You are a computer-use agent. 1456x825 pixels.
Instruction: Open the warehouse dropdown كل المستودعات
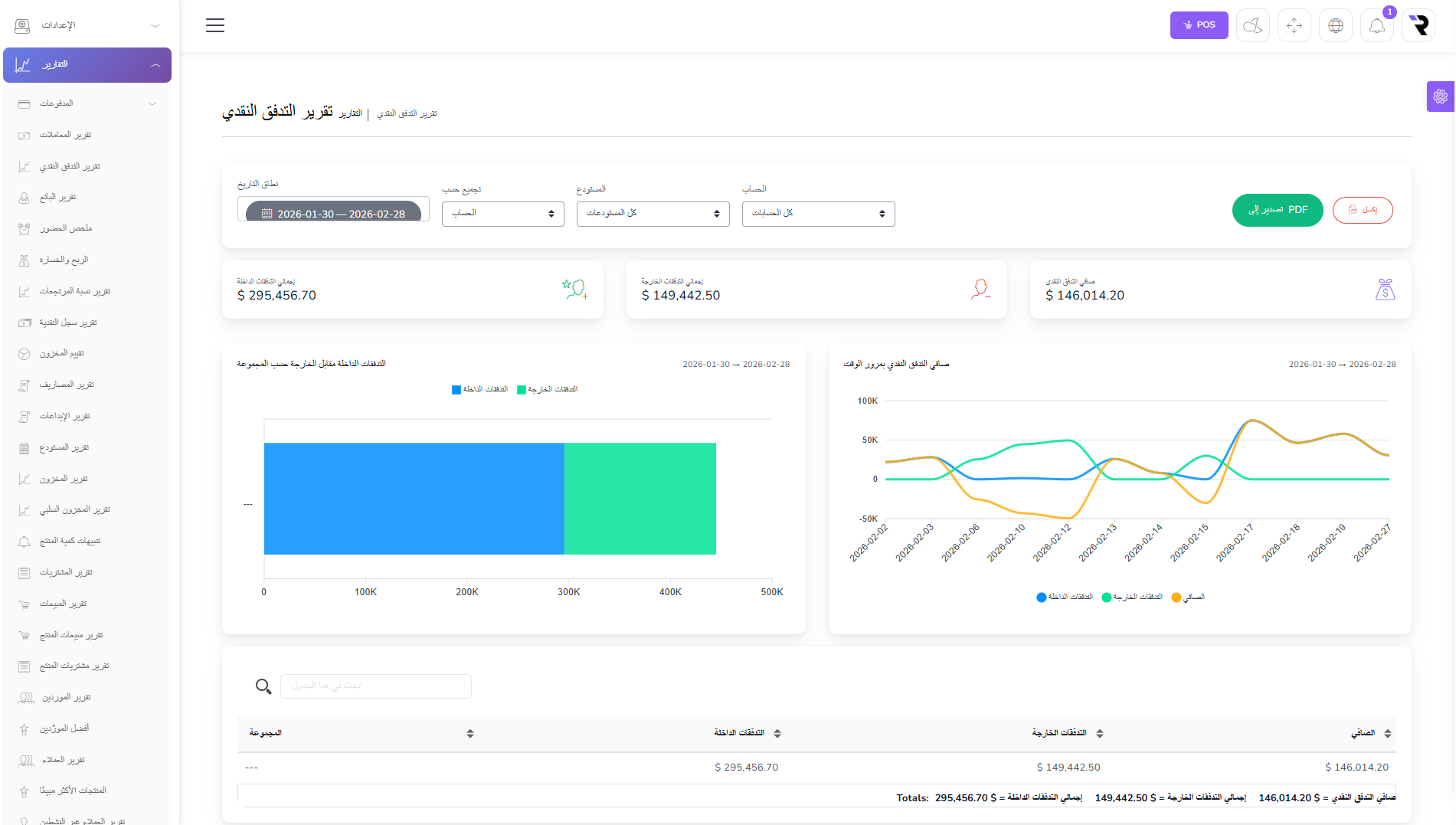coord(653,214)
